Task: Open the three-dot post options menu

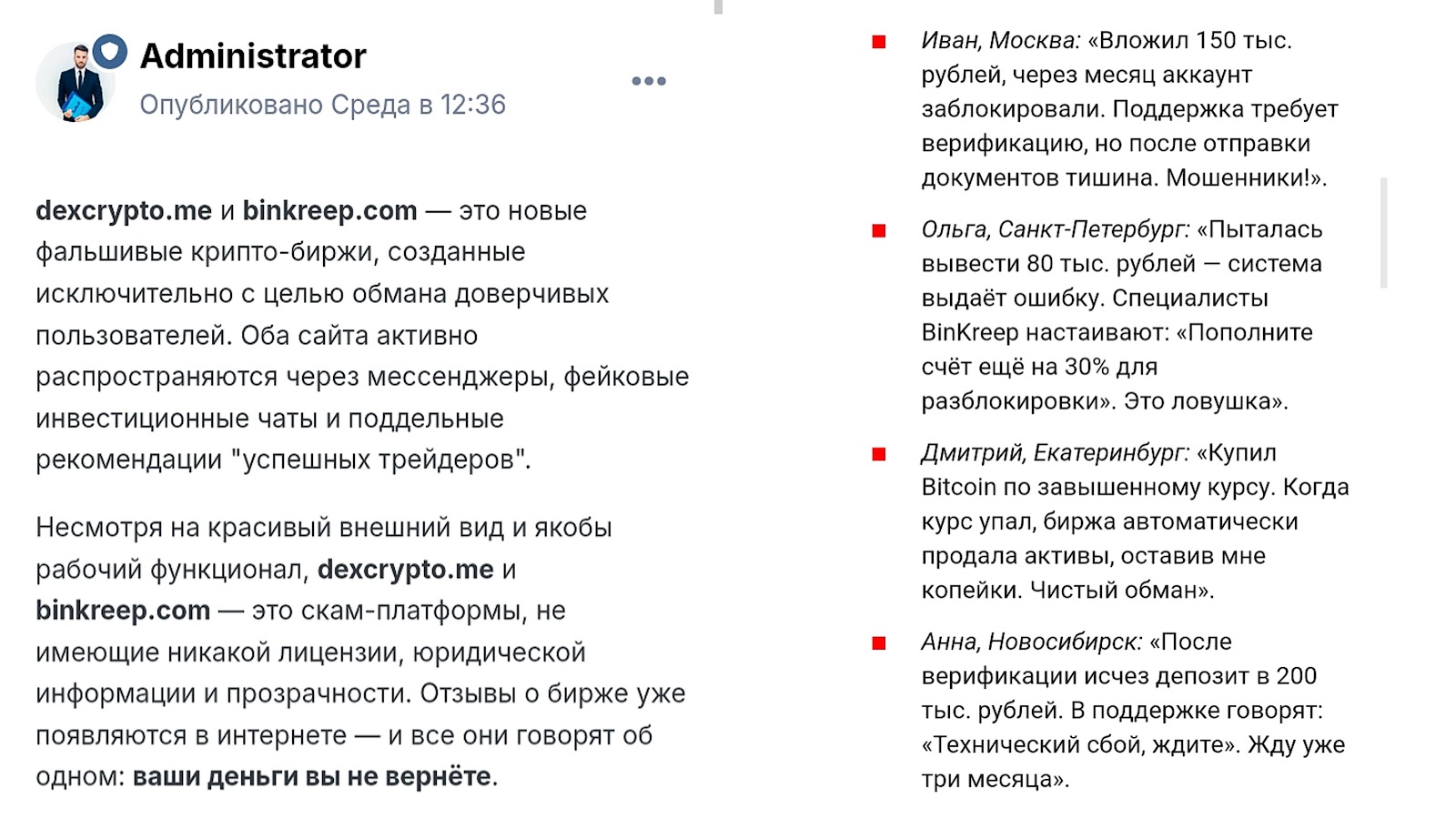Action: (649, 81)
